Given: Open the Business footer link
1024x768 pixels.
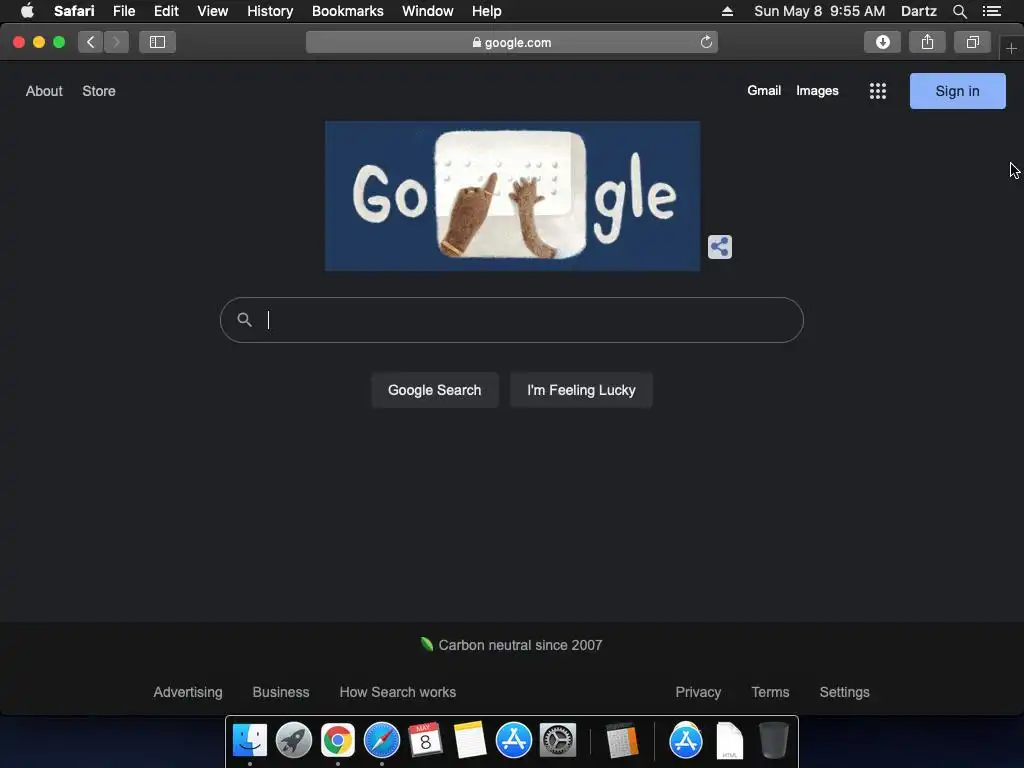Looking at the screenshot, I should coord(281,692).
